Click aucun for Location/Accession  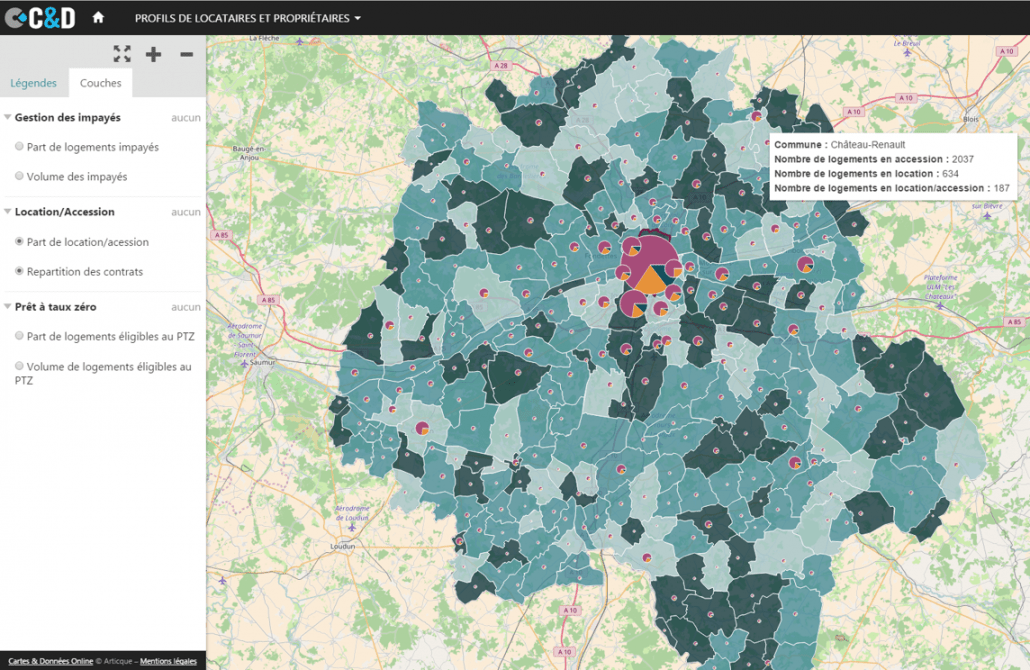186,212
